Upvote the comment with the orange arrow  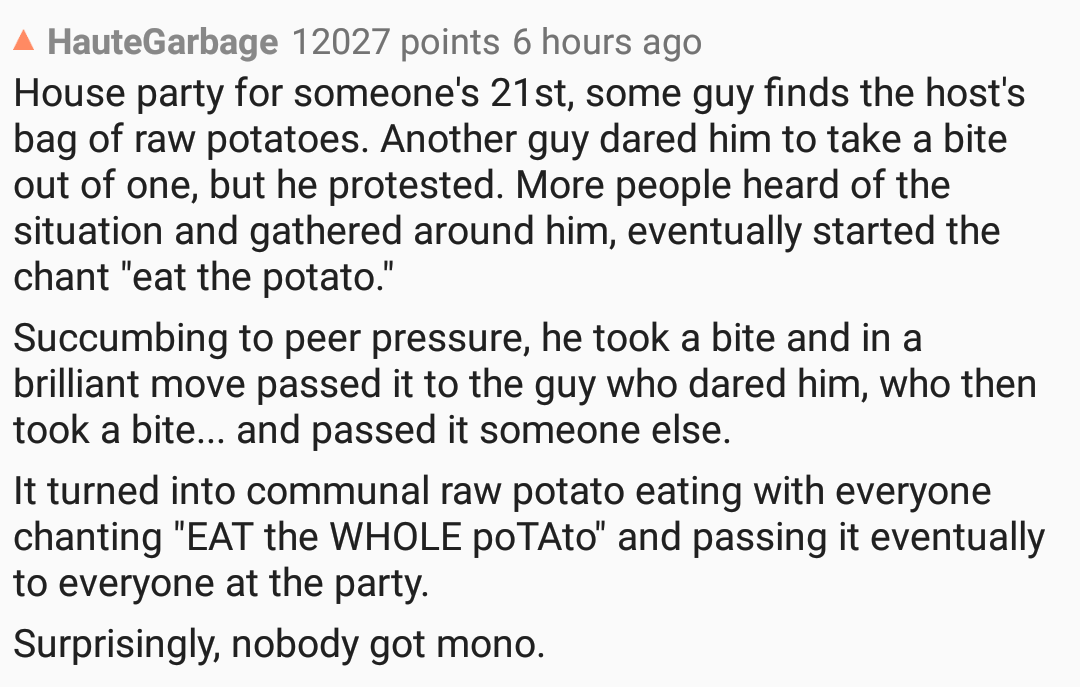coord(24,42)
